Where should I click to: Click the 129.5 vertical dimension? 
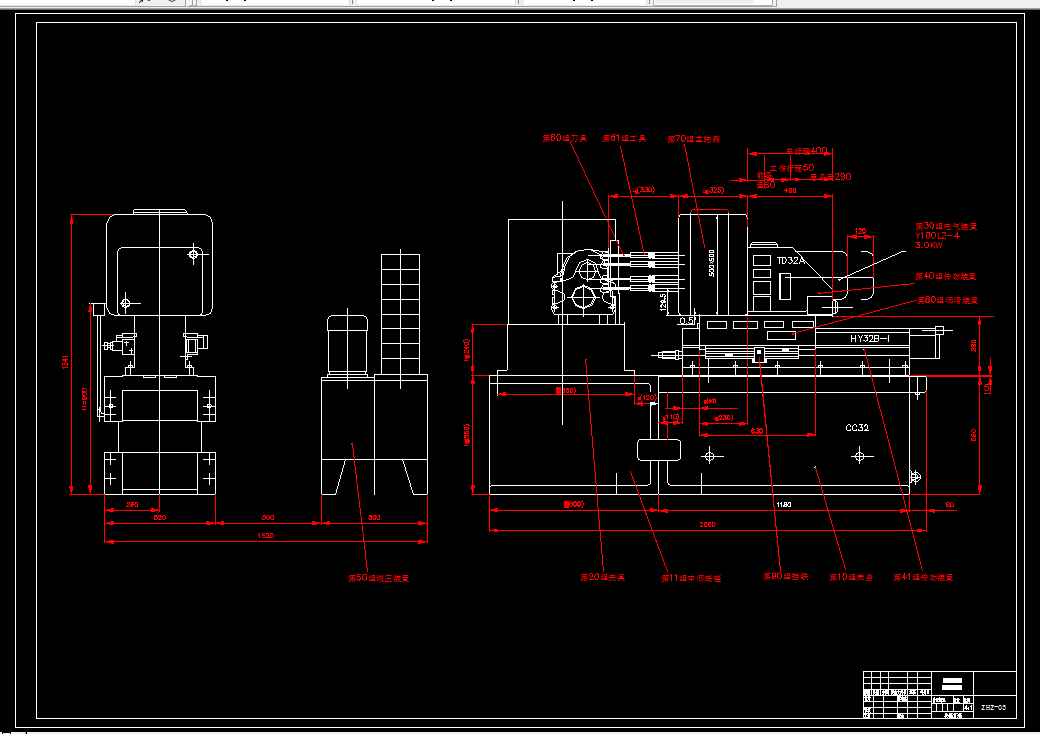point(663,302)
